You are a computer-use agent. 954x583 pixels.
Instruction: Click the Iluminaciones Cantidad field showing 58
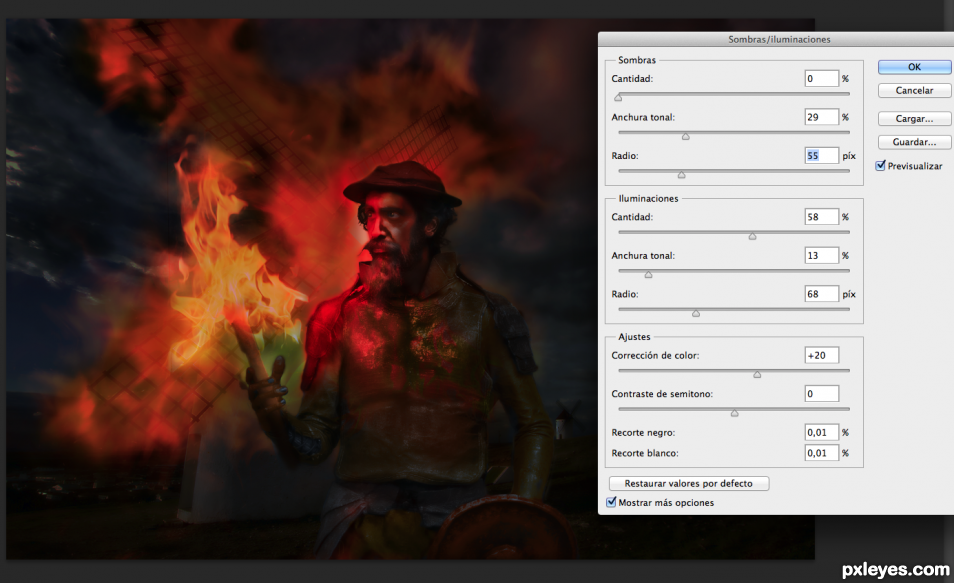[x=821, y=217]
